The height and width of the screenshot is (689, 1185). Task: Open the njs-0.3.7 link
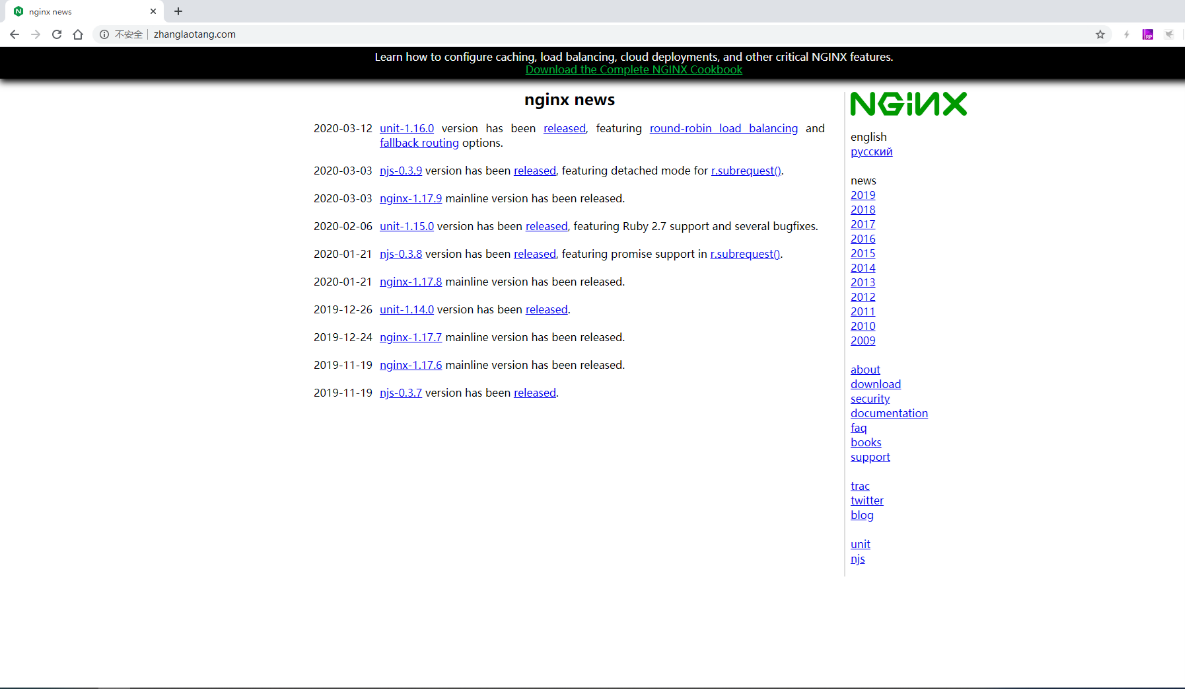[x=401, y=393]
